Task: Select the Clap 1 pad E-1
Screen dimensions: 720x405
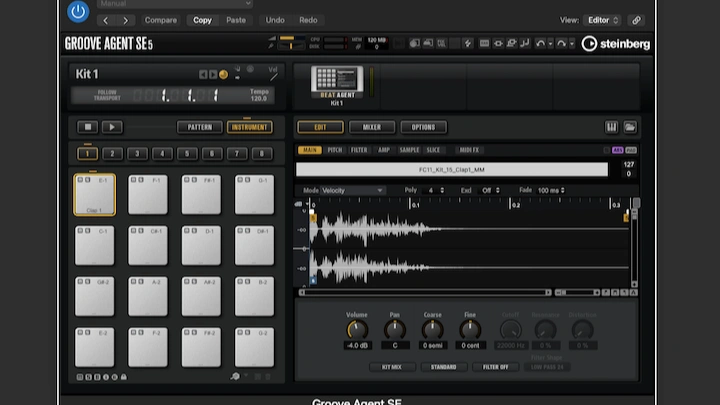Action: click(95, 195)
